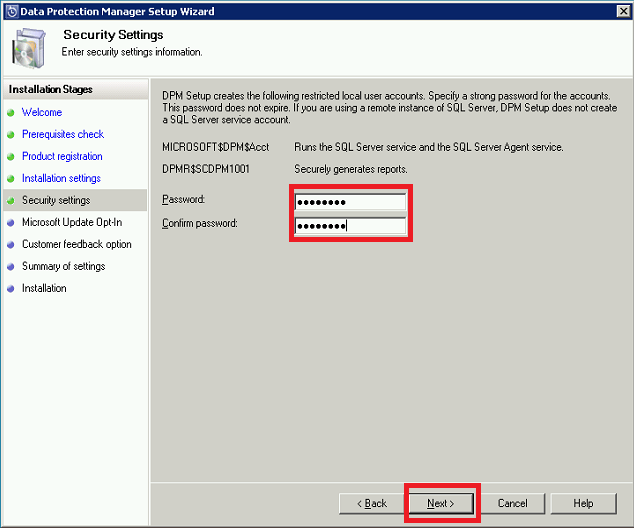Select Customer feedback option stage
The width and height of the screenshot is (634, 528).
(x=77, y=244)
